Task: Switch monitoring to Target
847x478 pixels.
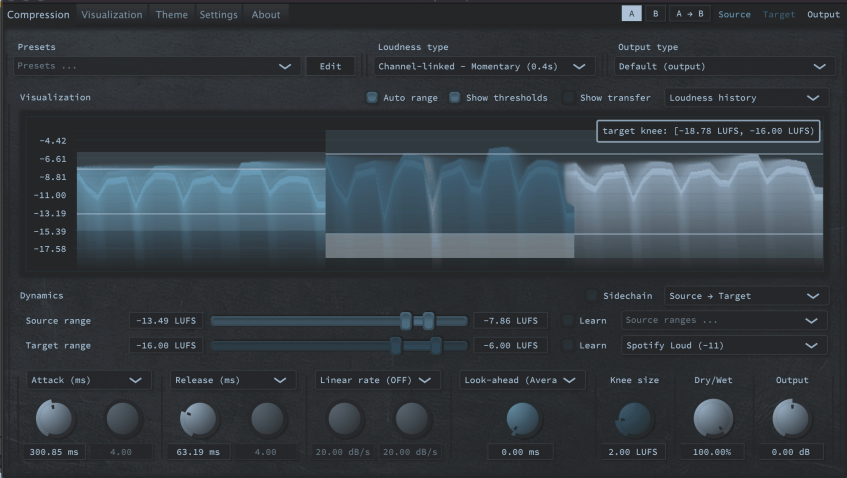Action: pos(778,15)
